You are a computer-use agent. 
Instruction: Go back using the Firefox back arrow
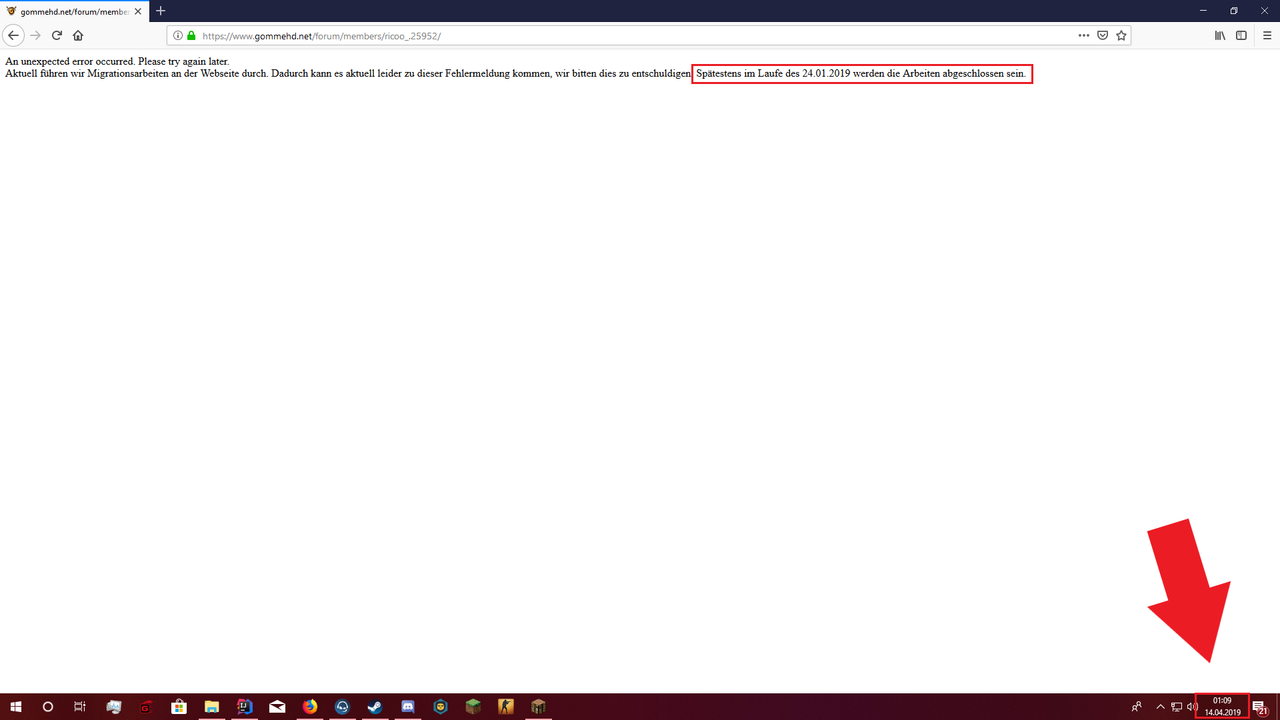(x=14, y=35)
